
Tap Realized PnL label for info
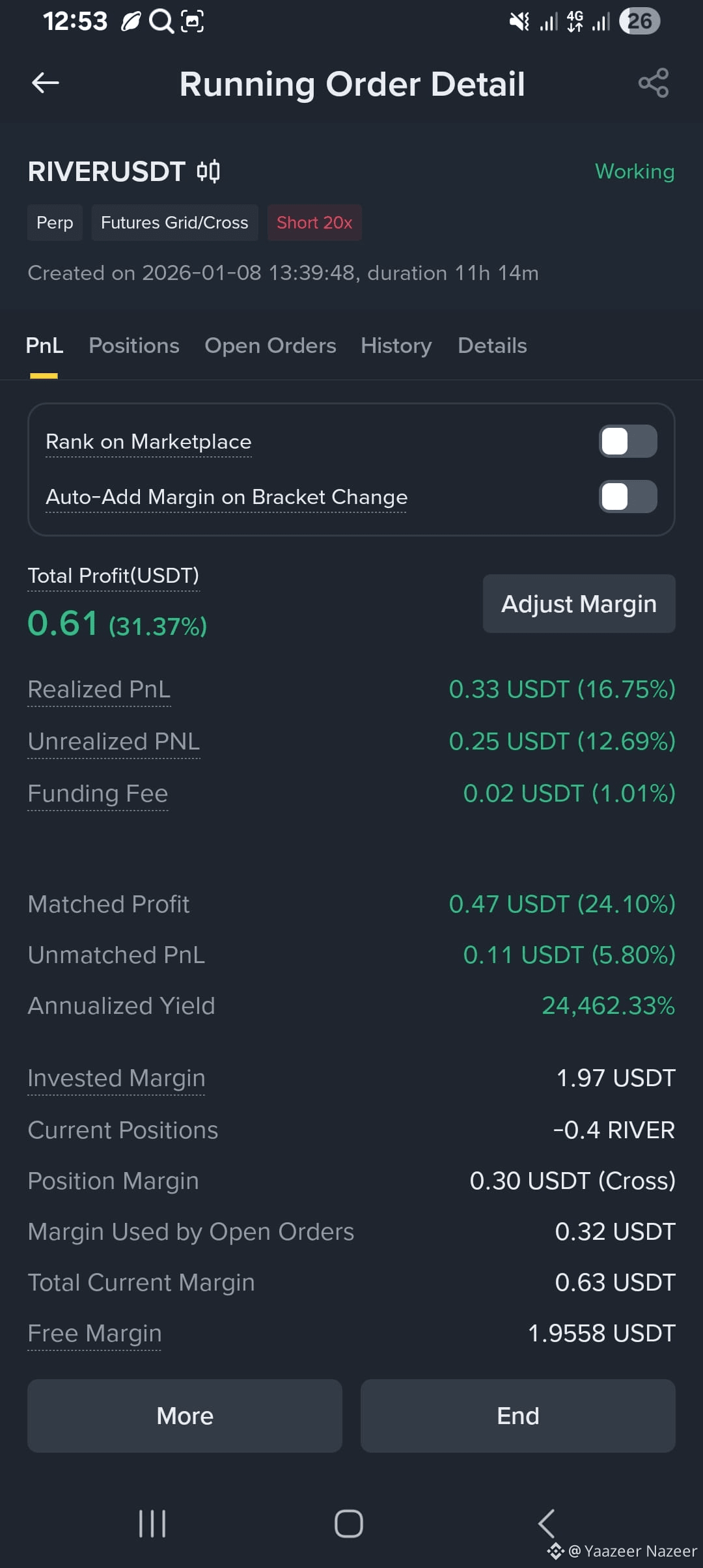[x=99, y=690]
